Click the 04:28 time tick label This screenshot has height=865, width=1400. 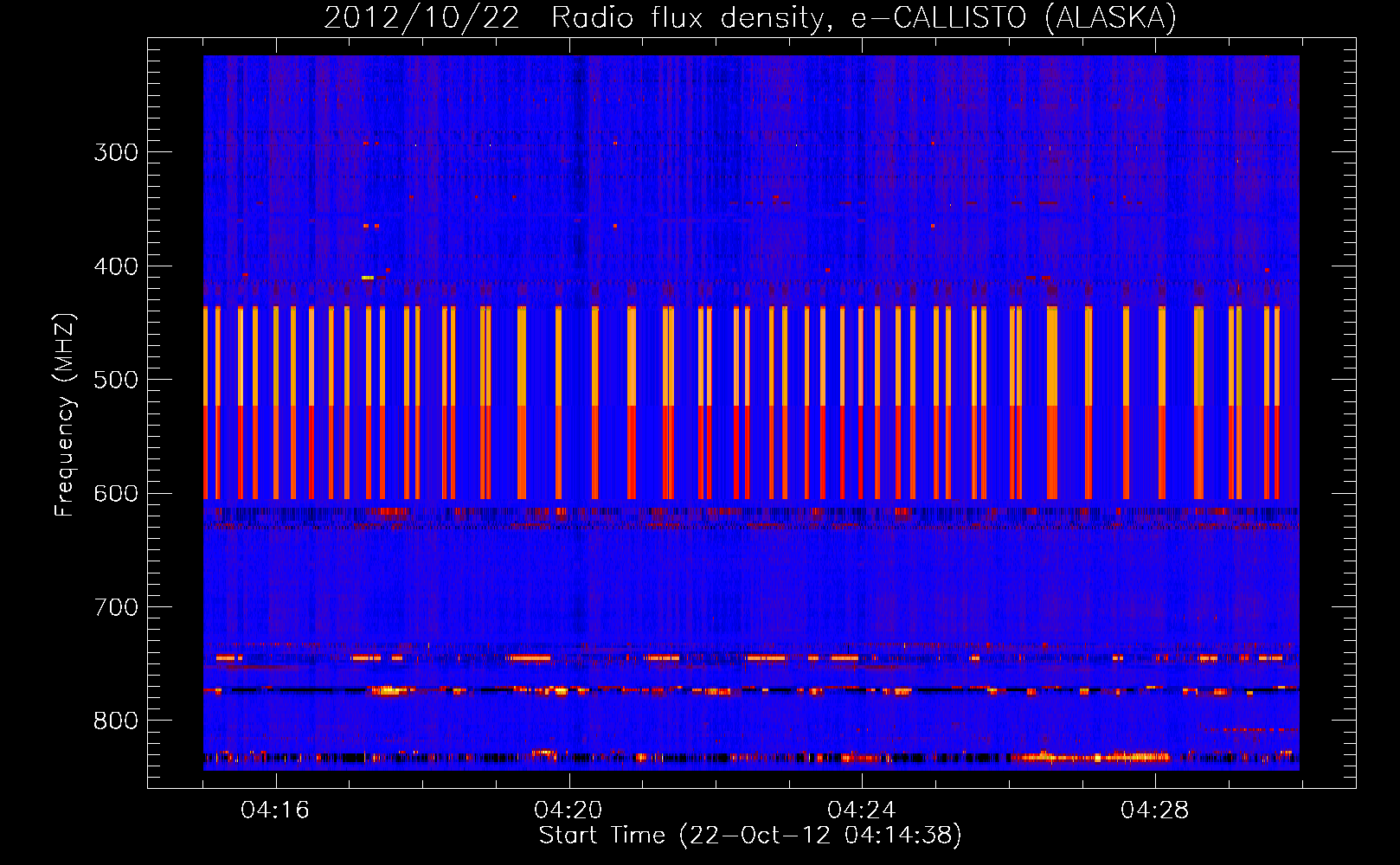(x=1155, y=811)
